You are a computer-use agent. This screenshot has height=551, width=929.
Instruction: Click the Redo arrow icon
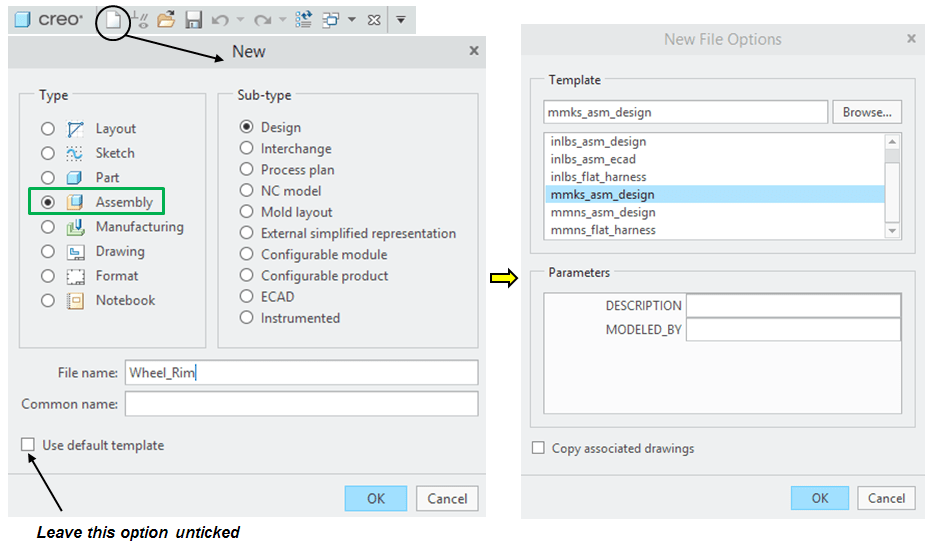262,19
